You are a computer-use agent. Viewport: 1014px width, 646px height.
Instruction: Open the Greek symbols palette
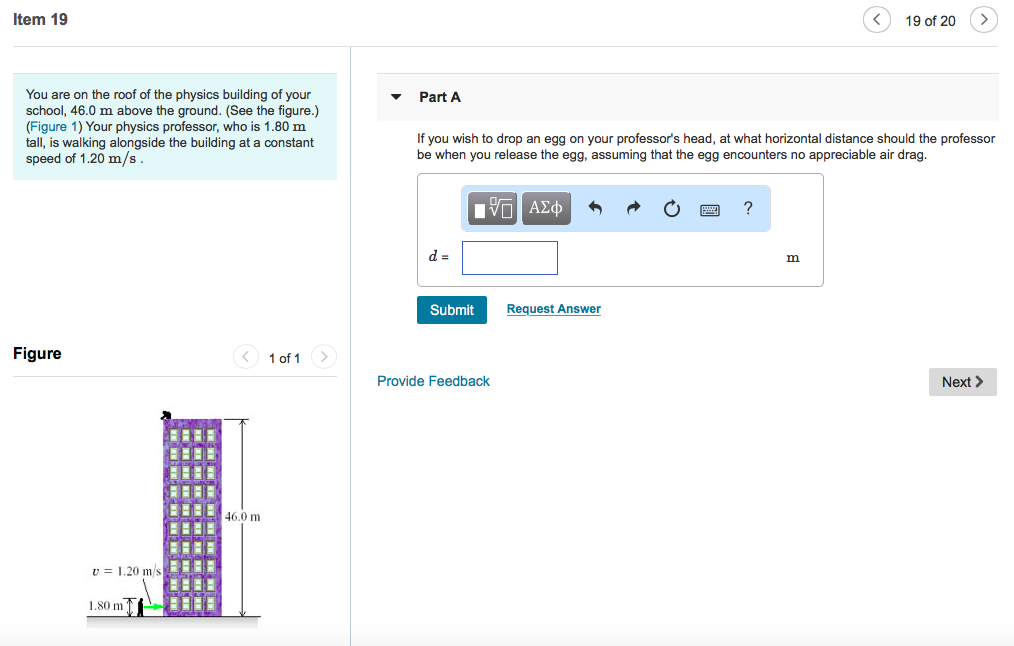point(546,208)
